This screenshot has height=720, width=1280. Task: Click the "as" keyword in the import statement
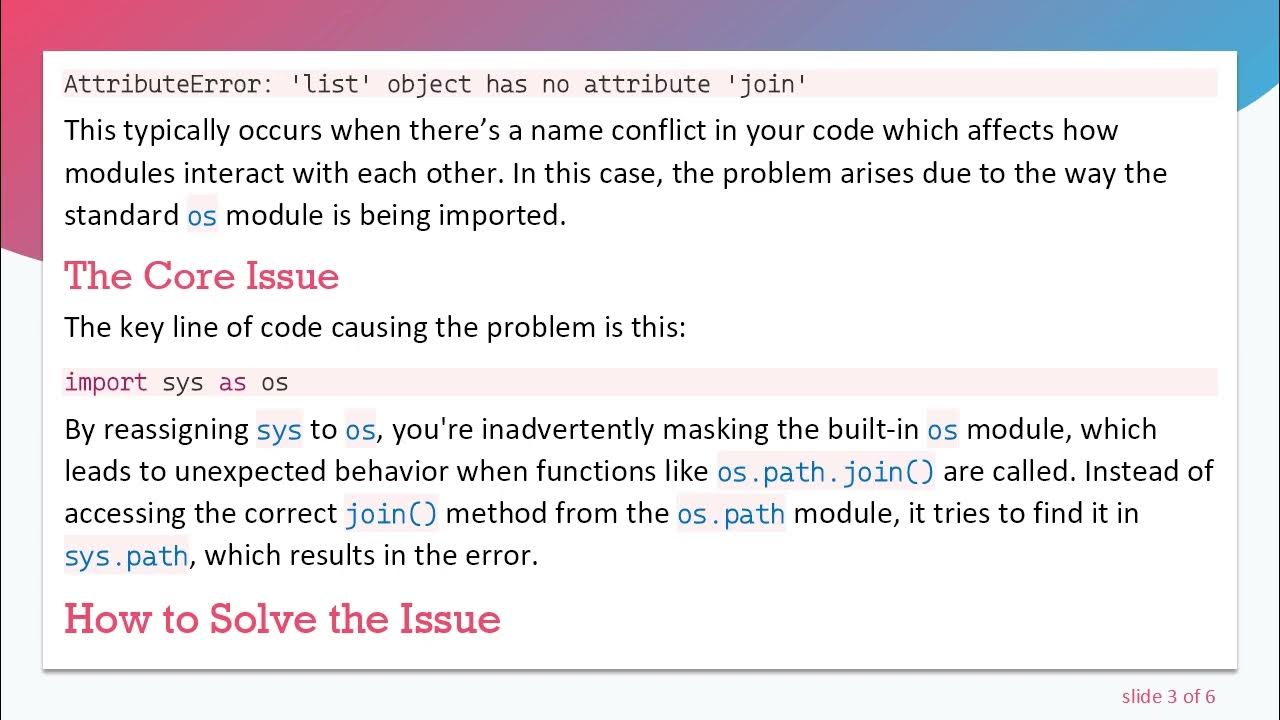point(232,382)
